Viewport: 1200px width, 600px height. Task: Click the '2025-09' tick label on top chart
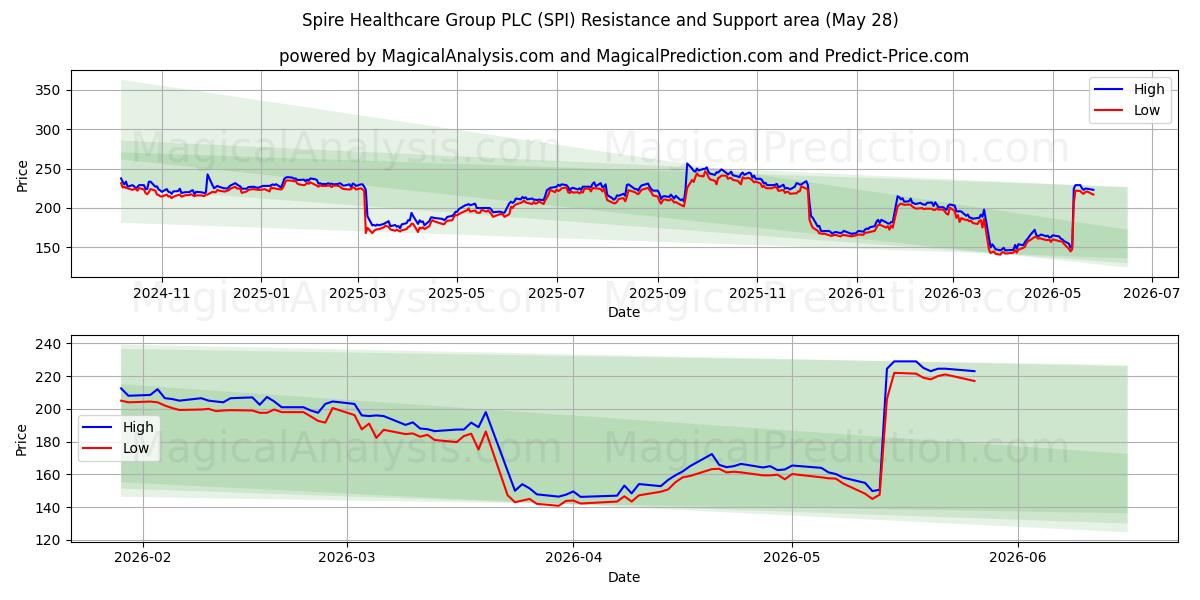coord(658,294)
